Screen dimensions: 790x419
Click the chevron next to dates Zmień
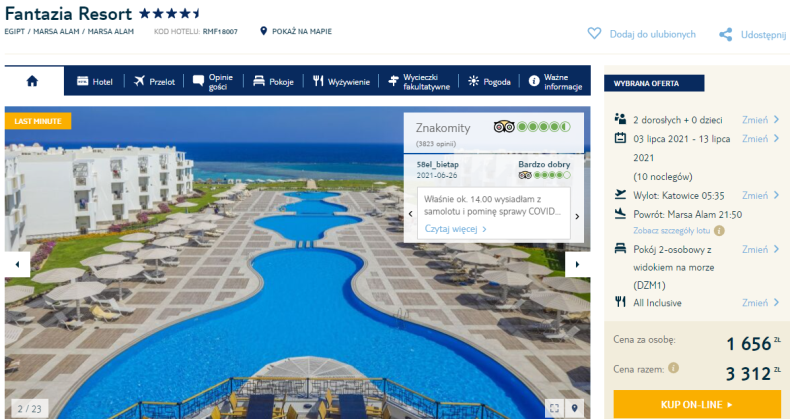[x=776, y=138]
